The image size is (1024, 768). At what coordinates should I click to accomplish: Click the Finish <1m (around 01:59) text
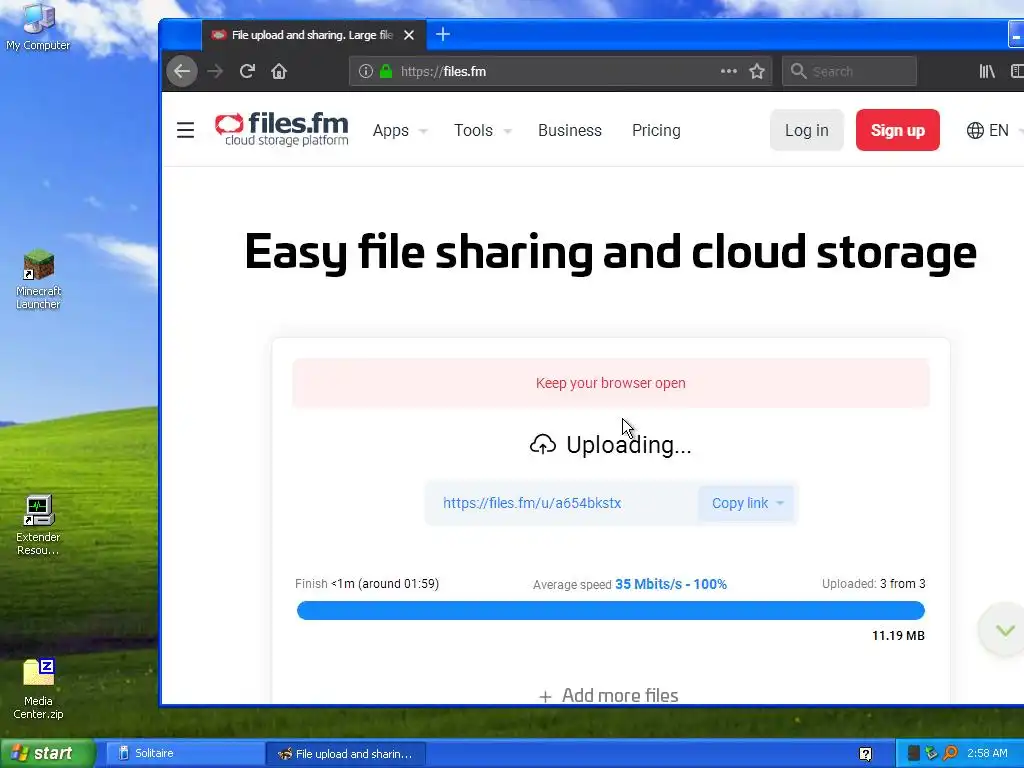click(367, 584)
